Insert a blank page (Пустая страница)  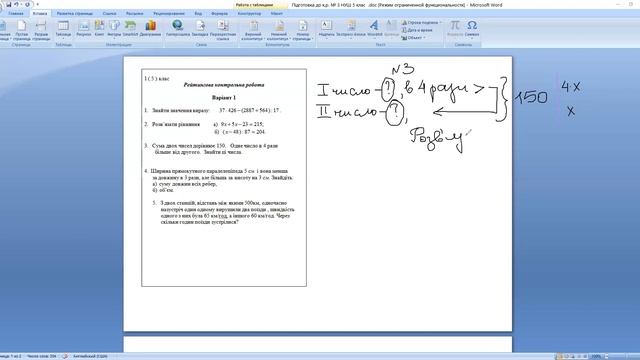[x=21, y=30]
